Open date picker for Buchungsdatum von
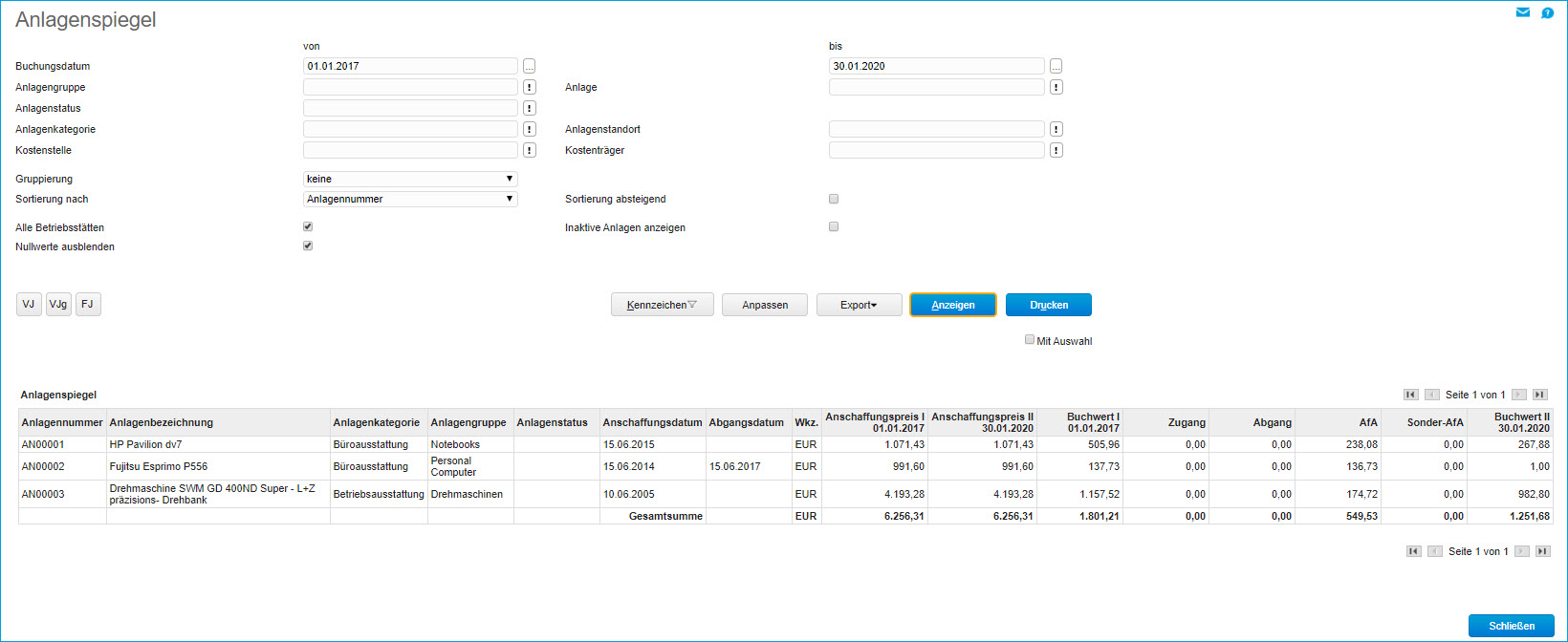 pos(530,66)
